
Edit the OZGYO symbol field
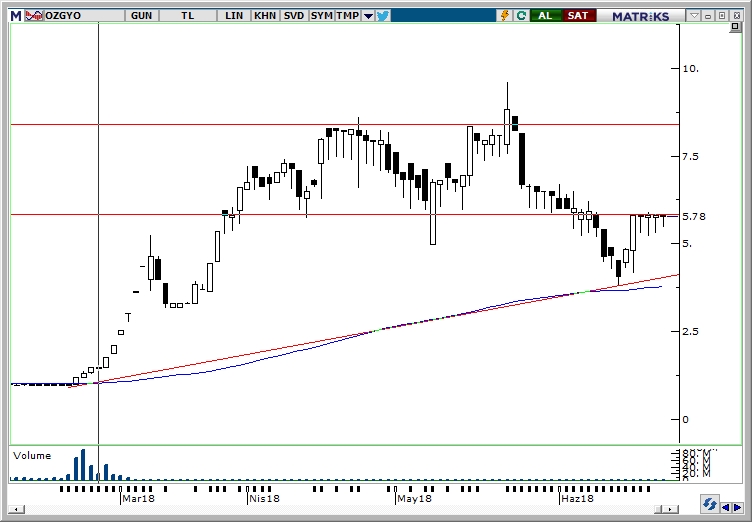point(84,16)
